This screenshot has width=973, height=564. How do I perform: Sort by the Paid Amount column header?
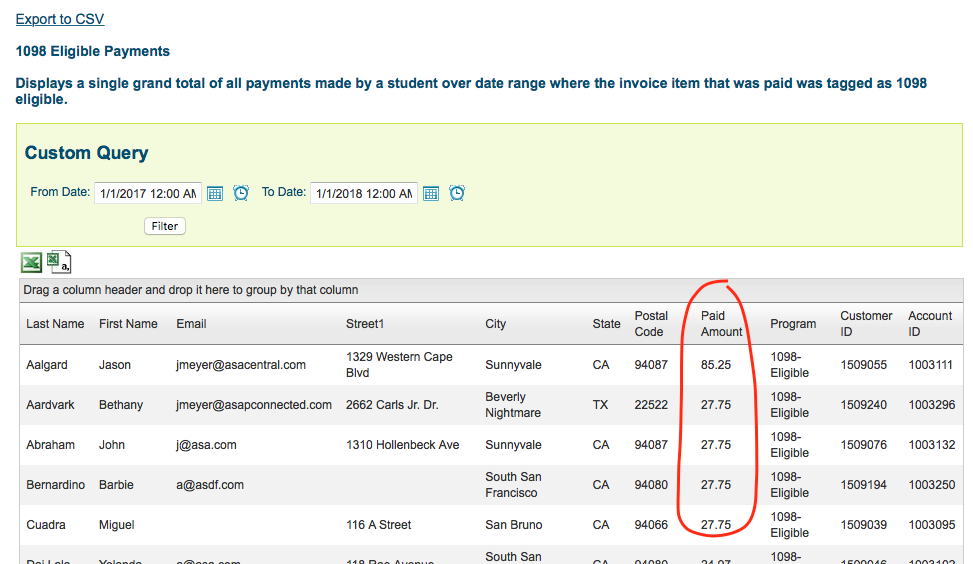(x=721, y=324)
